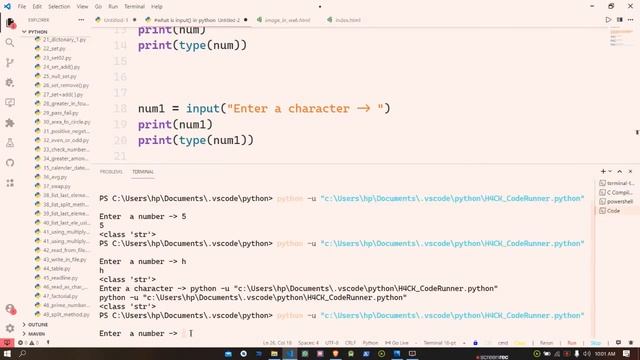Open the Source Control view
This screenshot has width=640, height=360.
pos(10,62)
